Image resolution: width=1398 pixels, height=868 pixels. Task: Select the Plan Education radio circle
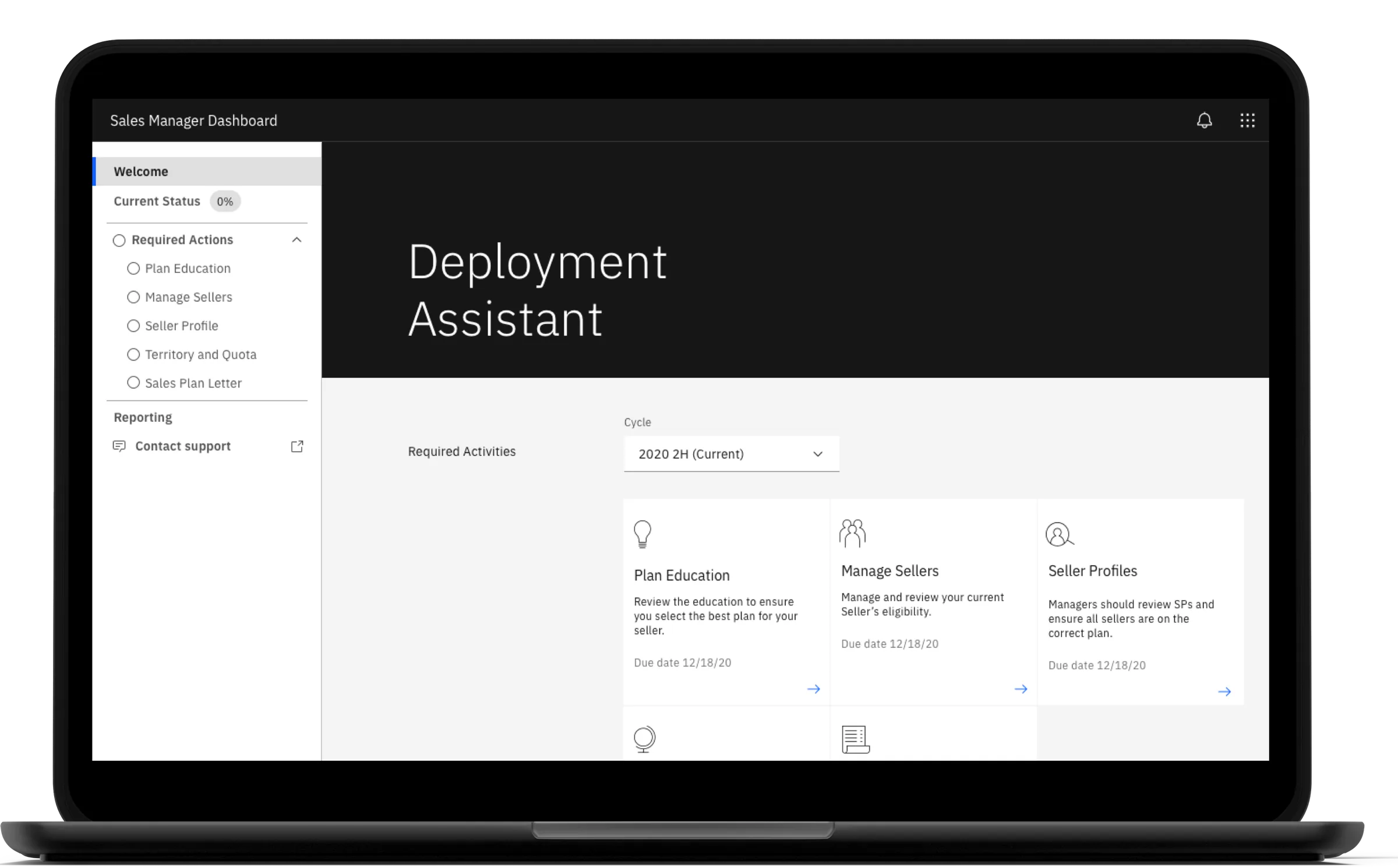tap(133, 269)
